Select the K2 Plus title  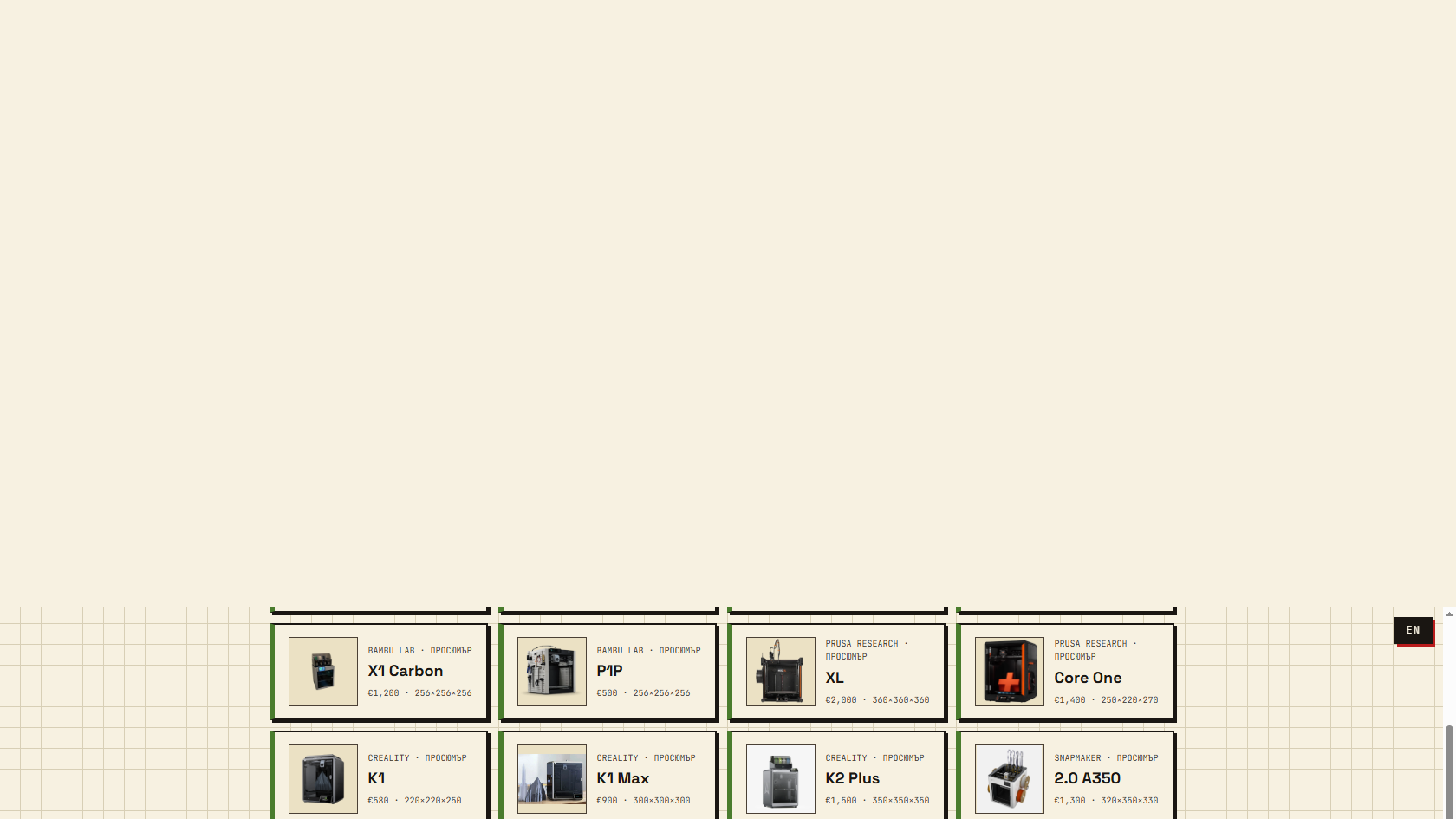point(853,778)
